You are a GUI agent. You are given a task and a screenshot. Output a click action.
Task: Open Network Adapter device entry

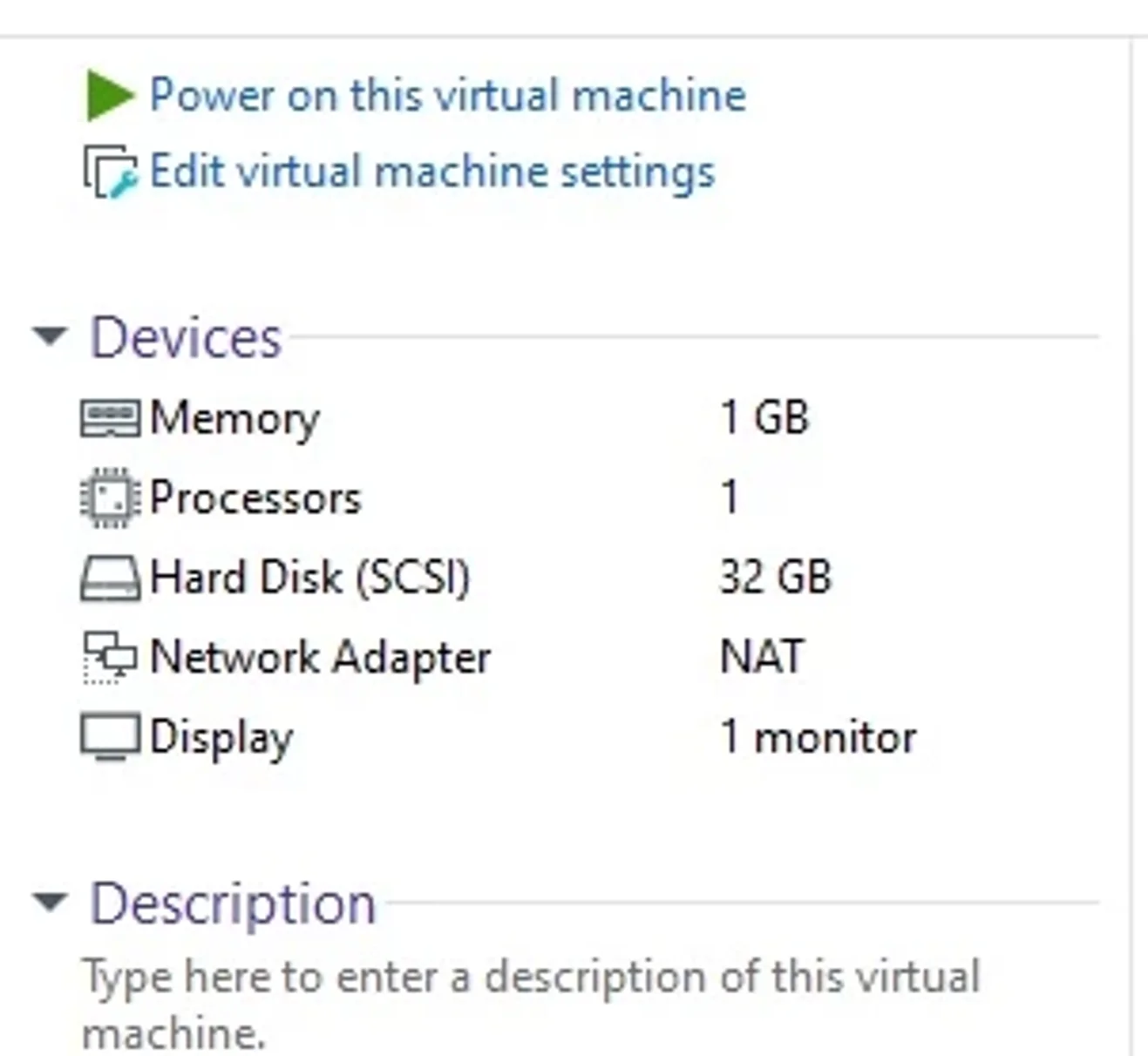[x=320, y=658]
